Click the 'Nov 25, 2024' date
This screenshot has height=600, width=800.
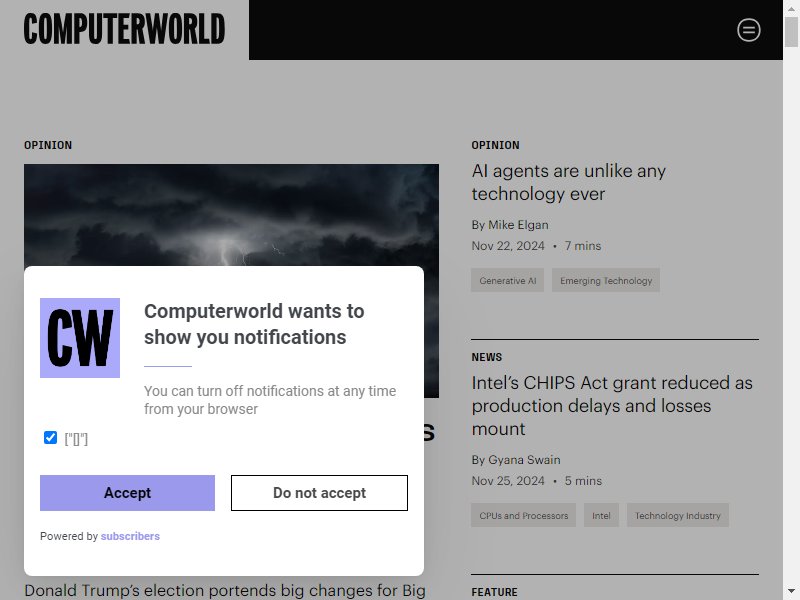[508, 481]
